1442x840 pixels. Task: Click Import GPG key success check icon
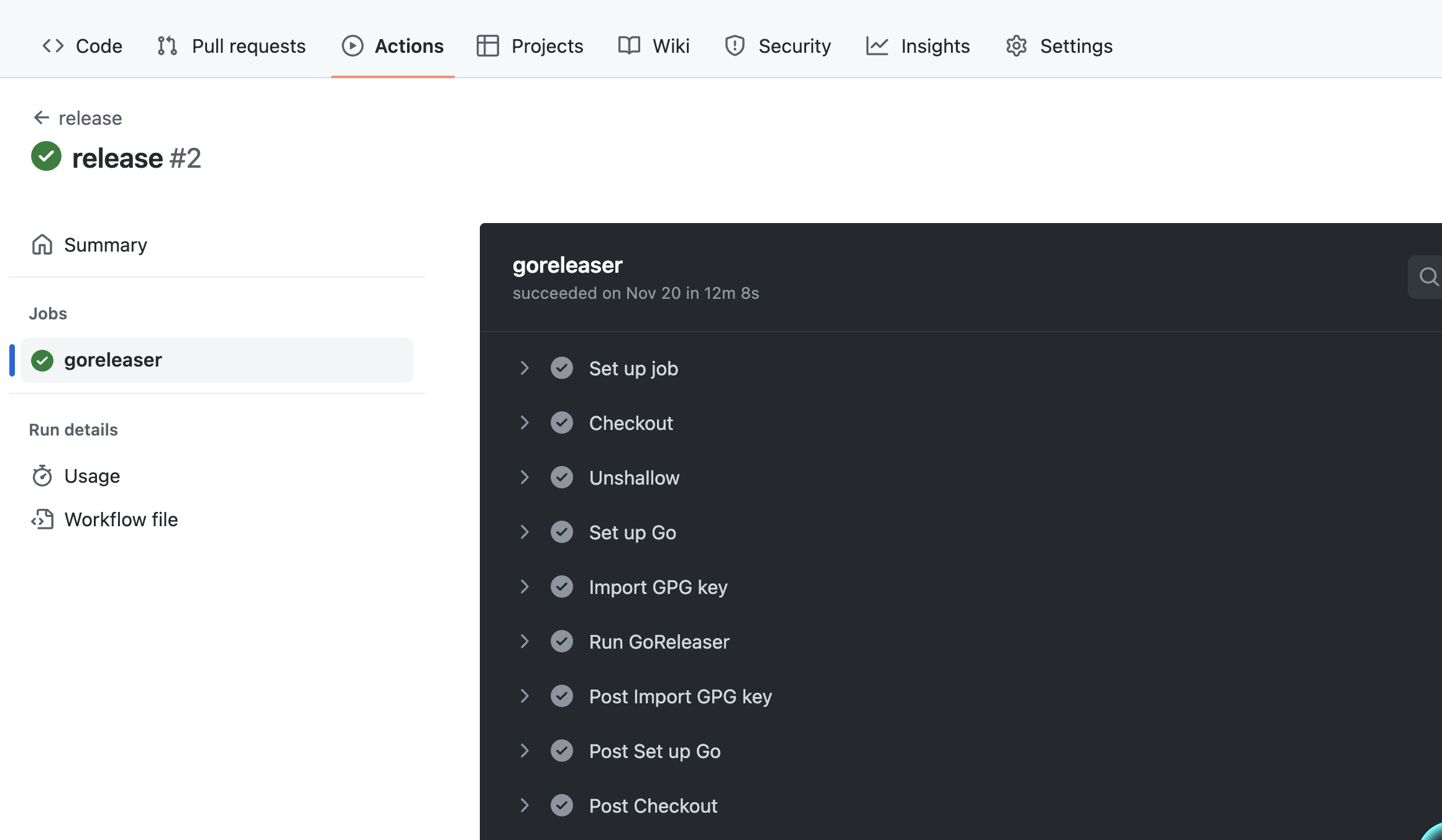(562, 587)
